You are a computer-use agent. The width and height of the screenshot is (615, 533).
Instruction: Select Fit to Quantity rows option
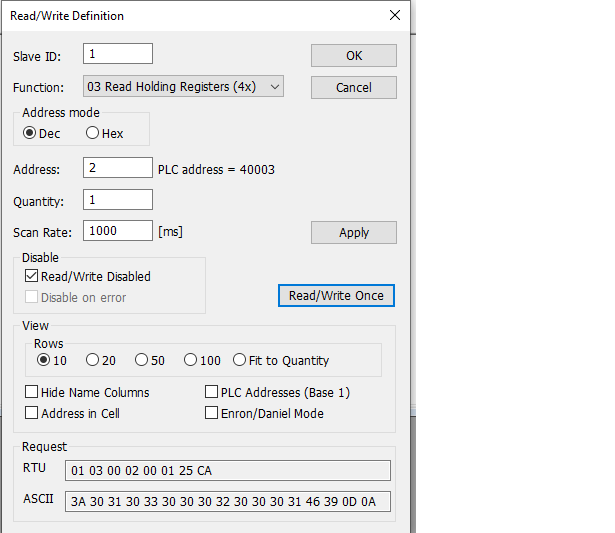[240, 360]
